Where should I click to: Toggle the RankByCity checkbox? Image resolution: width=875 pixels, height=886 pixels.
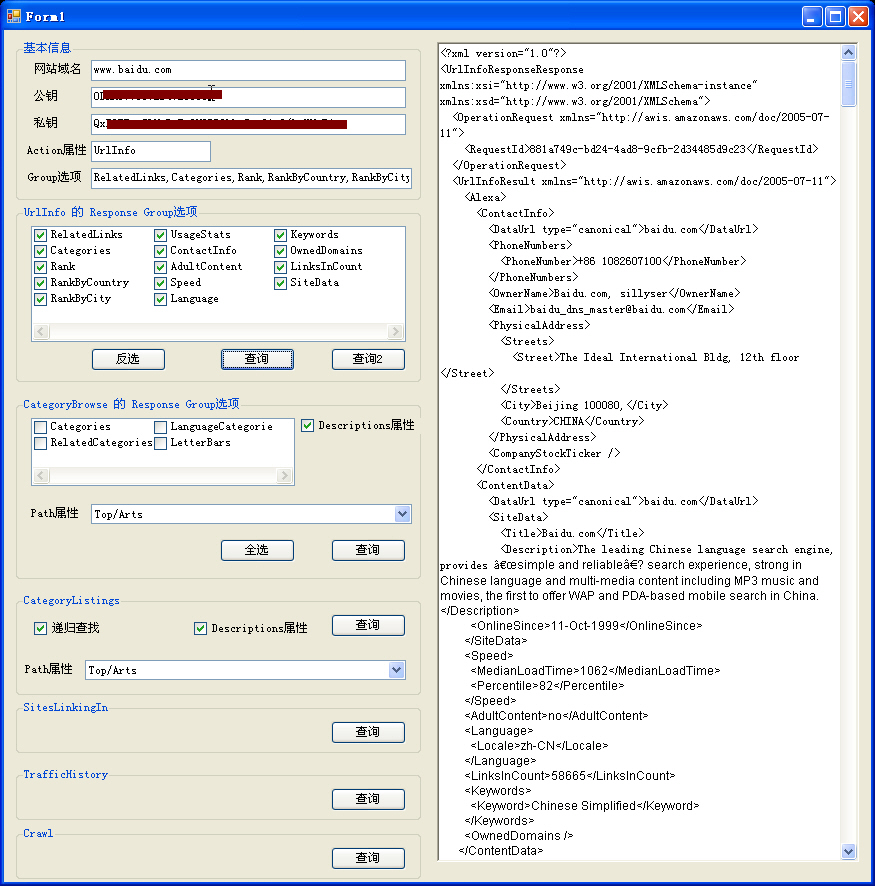pos(40,299)
